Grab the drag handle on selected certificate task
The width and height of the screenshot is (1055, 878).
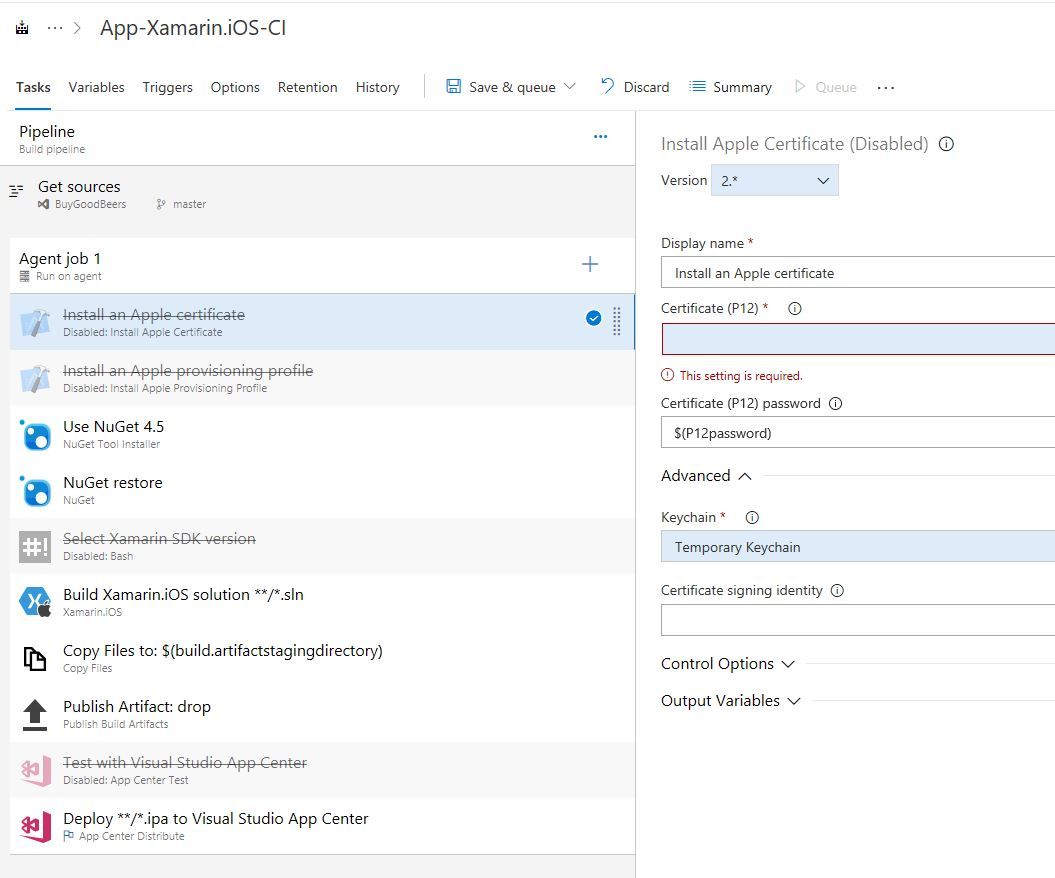pyautogui.click(x=616, y=322)
